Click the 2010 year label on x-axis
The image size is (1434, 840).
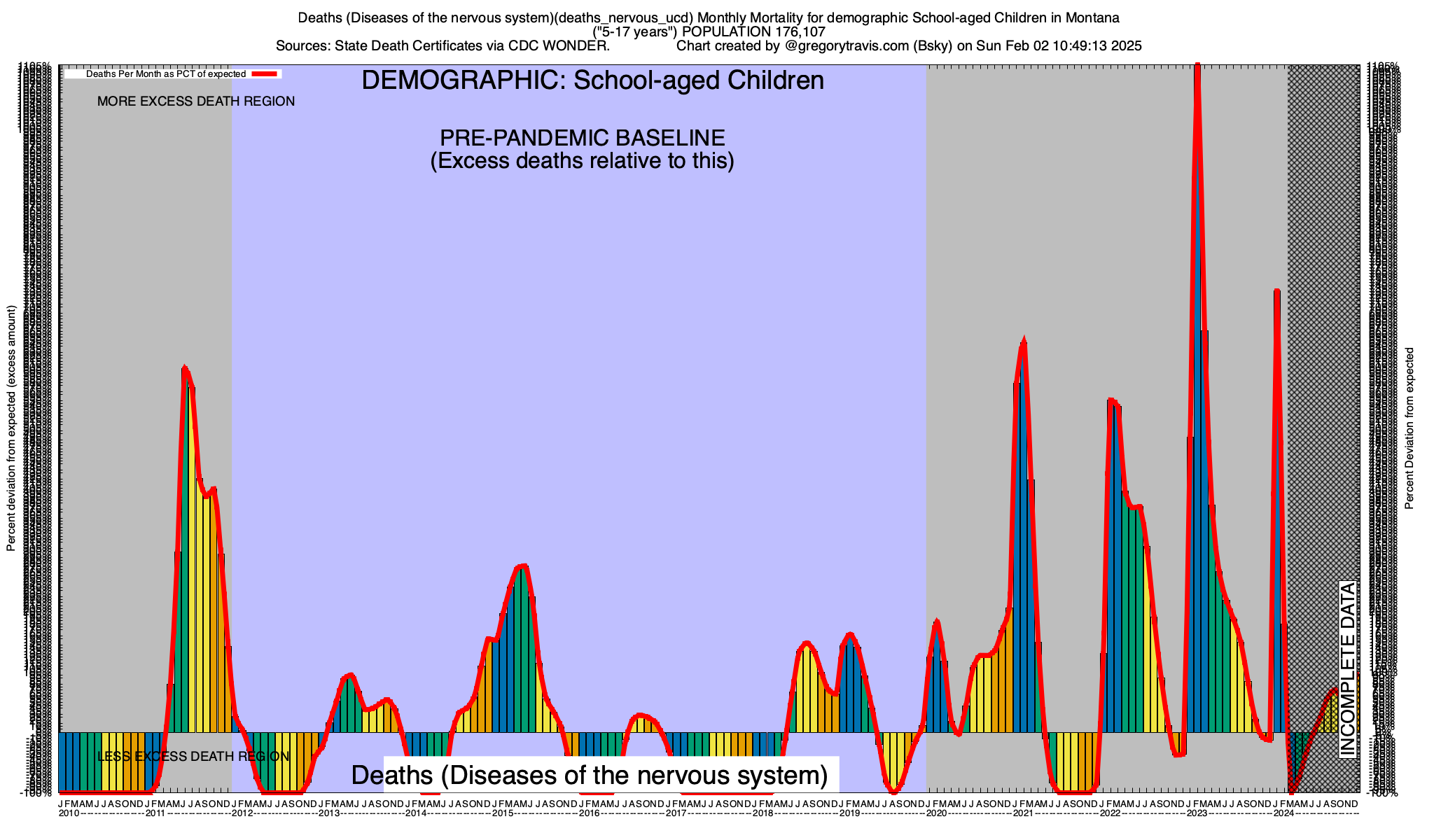(x=69, y=813)
